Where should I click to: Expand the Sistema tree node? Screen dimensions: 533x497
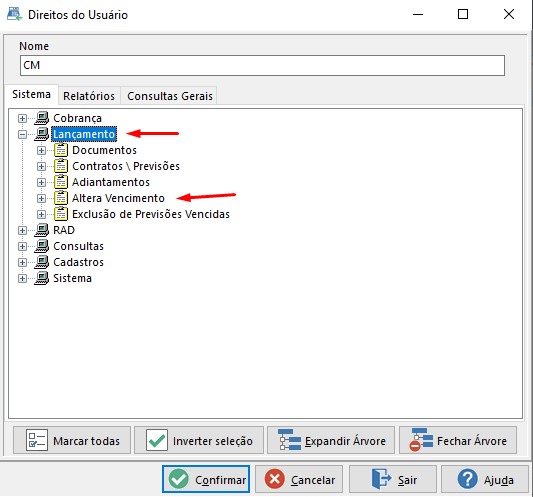22,278
